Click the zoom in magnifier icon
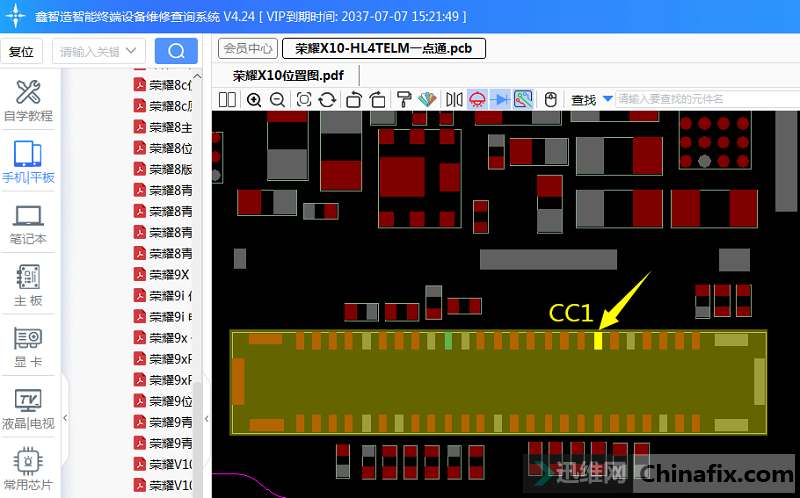The height and width of the screenshot is (498, 800). tap(254, 99)
